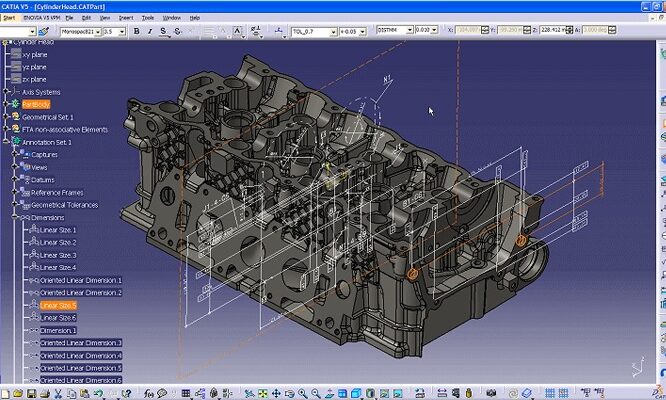Click the Cut scissors icon

tap(58, 393)
